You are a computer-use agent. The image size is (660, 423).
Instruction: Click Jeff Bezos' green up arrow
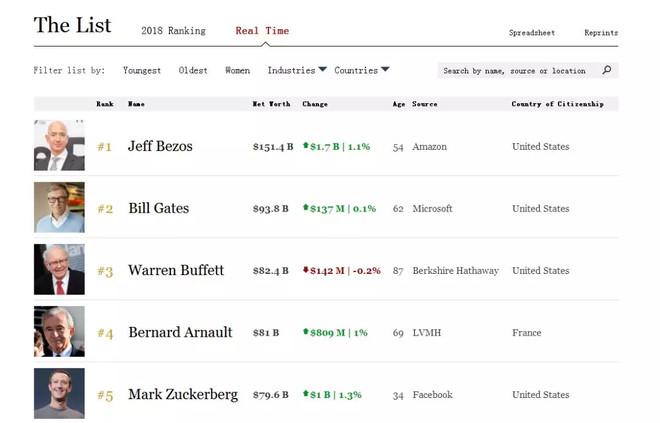(x=306, y=146)
